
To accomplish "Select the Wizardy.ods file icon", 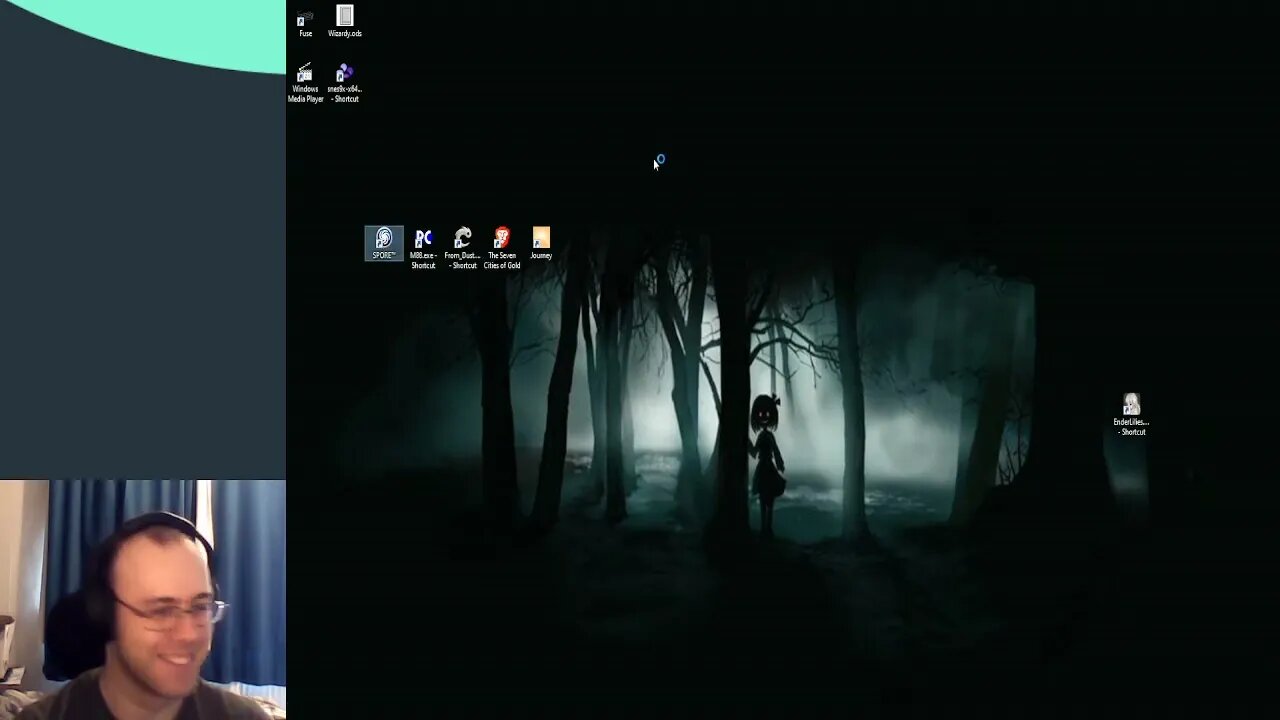I will point(345,22).
